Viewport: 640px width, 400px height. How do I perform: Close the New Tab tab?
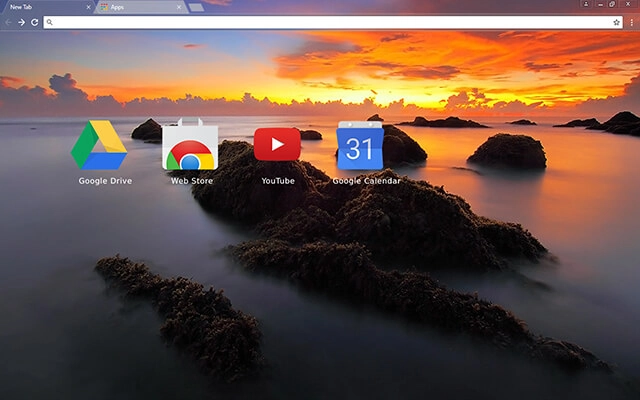pos(89,7)
